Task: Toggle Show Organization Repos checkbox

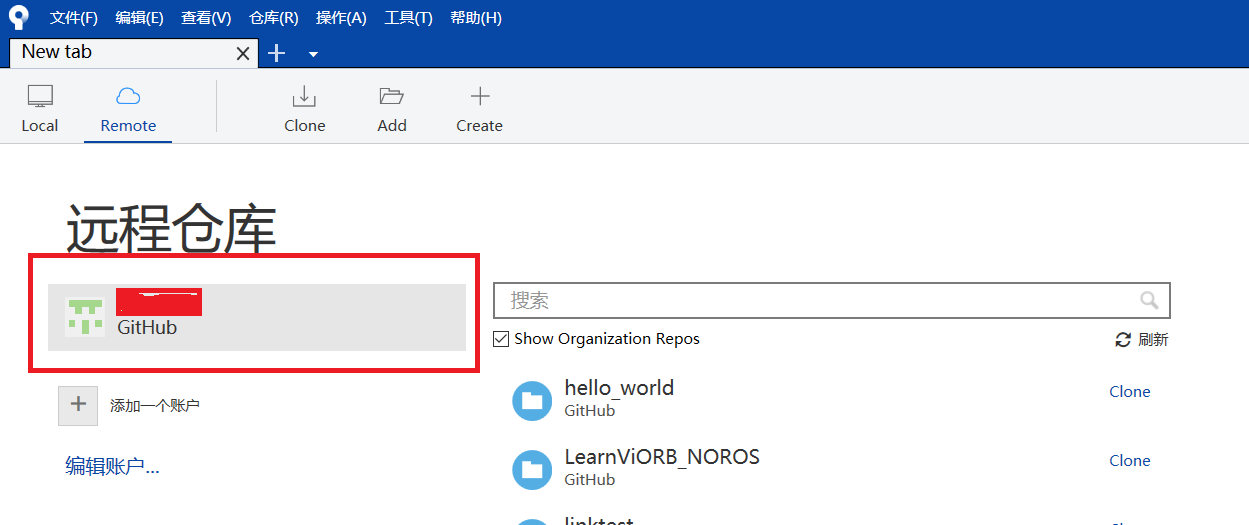Action: click(x=501, y=339)
